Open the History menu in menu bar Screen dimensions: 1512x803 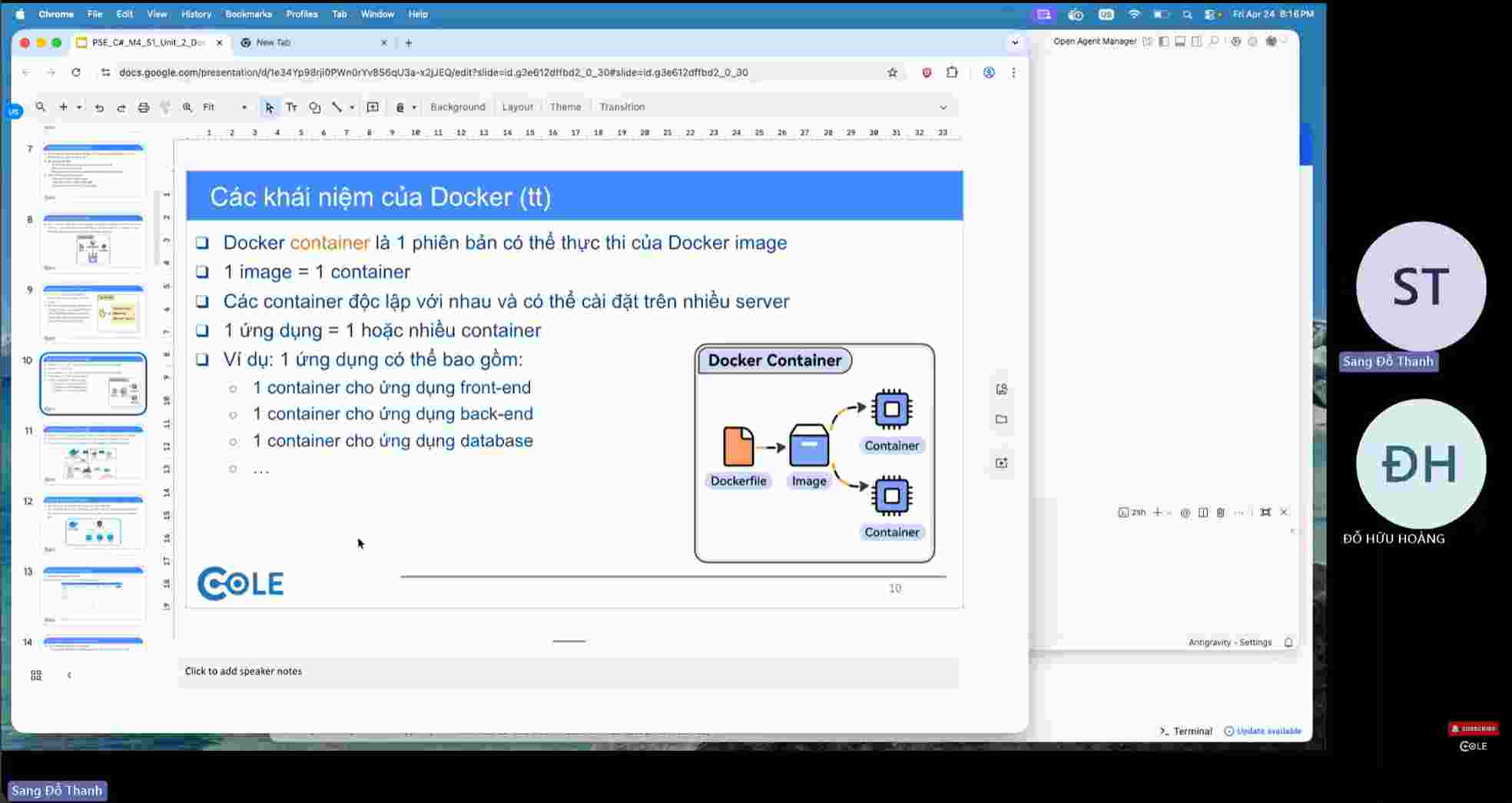click(196, 14)
